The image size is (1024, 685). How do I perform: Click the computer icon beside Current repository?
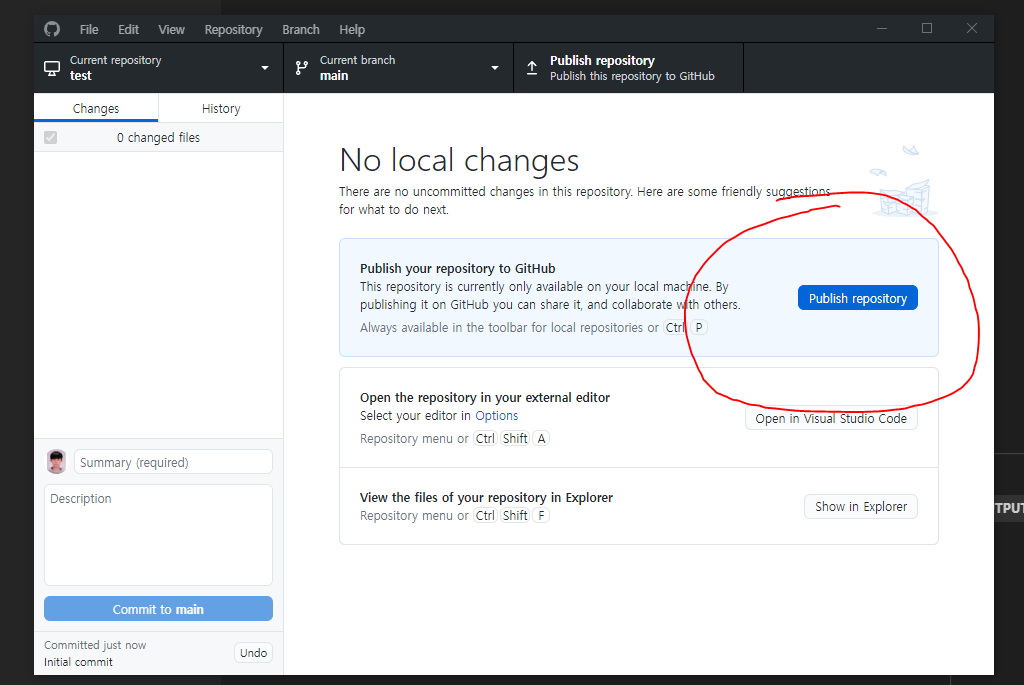click(52, 68)
